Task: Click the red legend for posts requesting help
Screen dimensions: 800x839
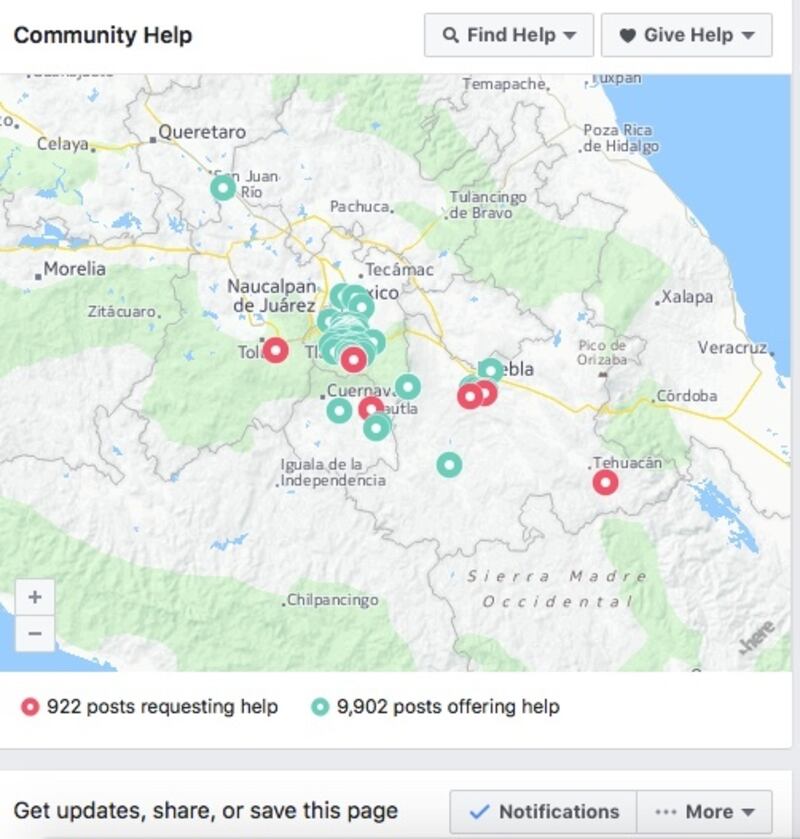Action: pyautogui.click(x=149, y=706)
